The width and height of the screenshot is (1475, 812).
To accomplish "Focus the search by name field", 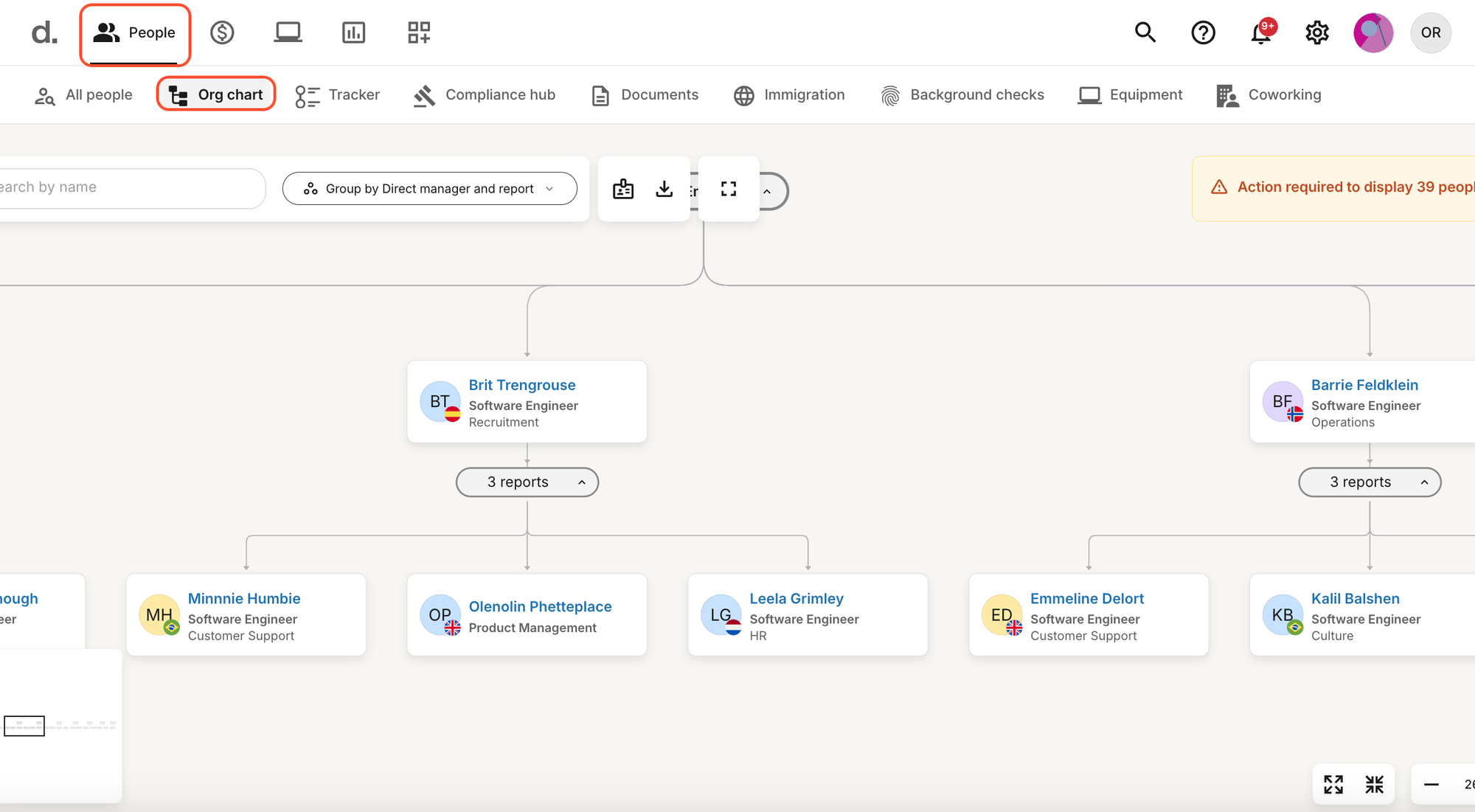I will (131, 188).
